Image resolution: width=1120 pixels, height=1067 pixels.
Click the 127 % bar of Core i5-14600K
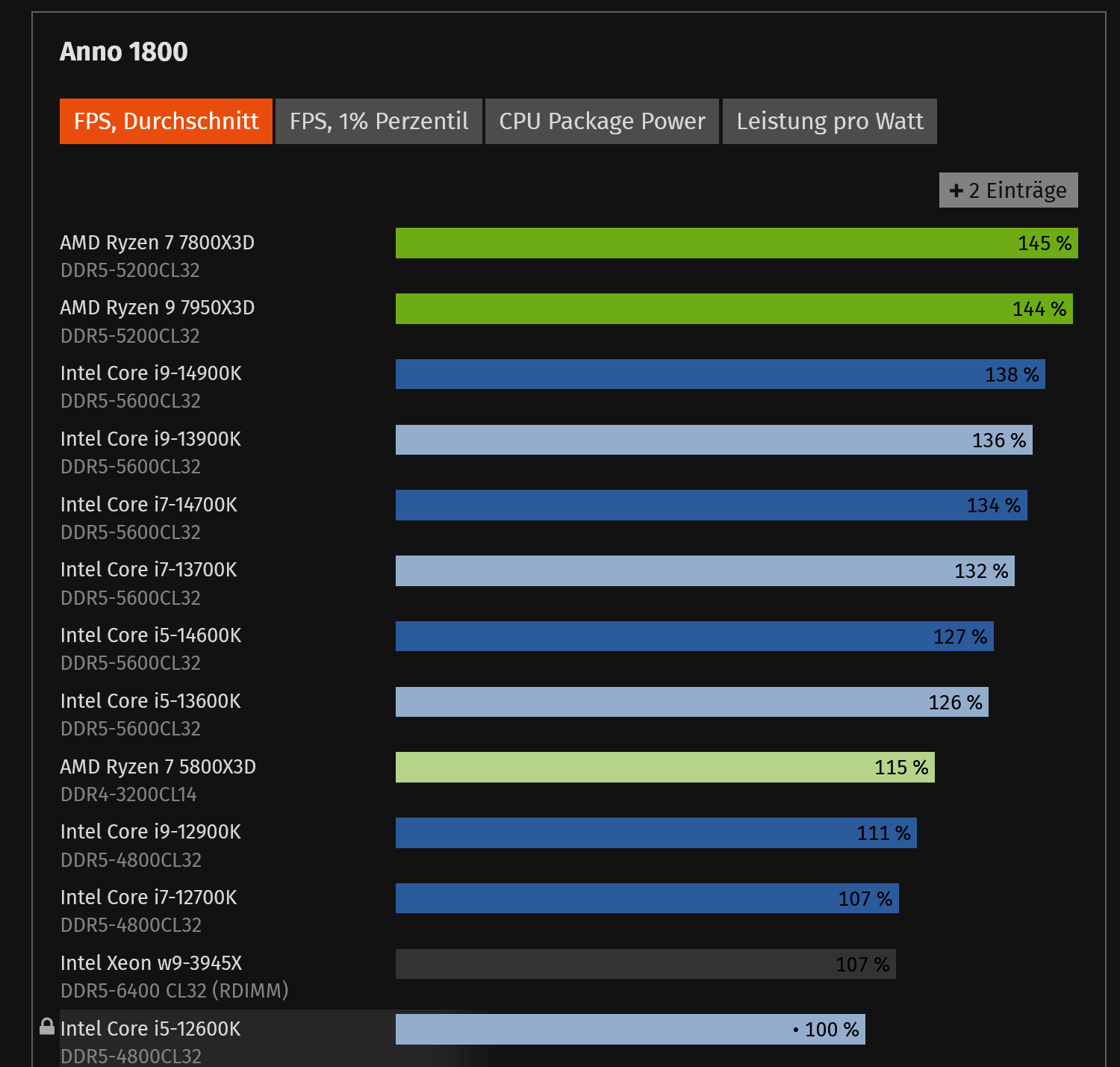(x=694, y=636)
